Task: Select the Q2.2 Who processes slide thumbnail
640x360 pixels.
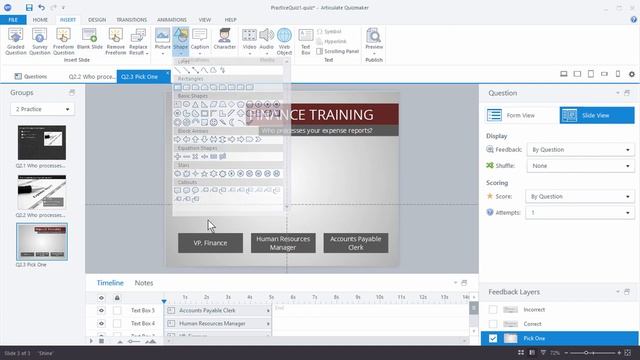Action: [x=42, y=192]
